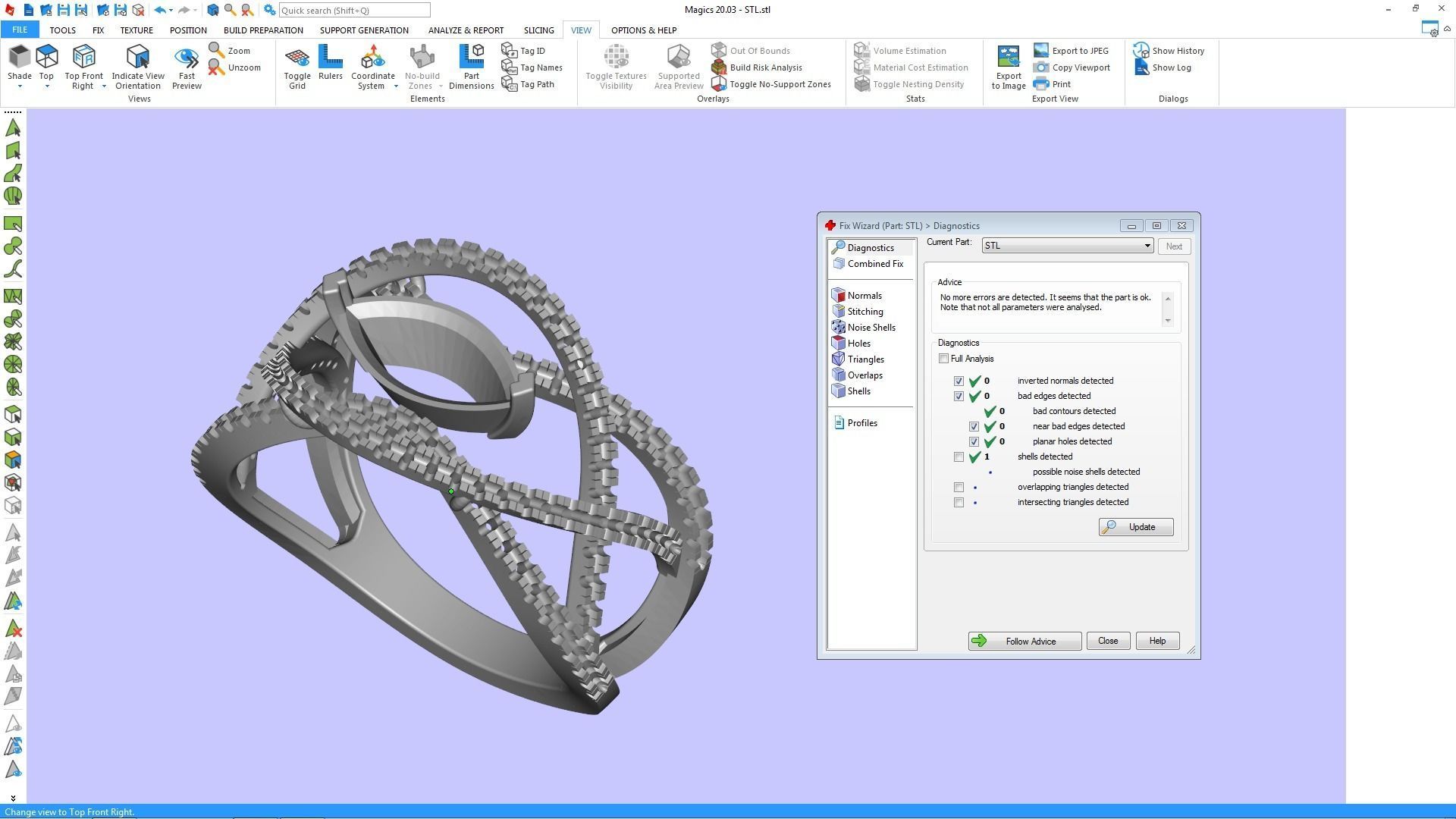Image resolution: width=1456 pixels, height=819 pixels.
Task: Open Indicate View Orientation tool
Action: click(x=138, y=57)
